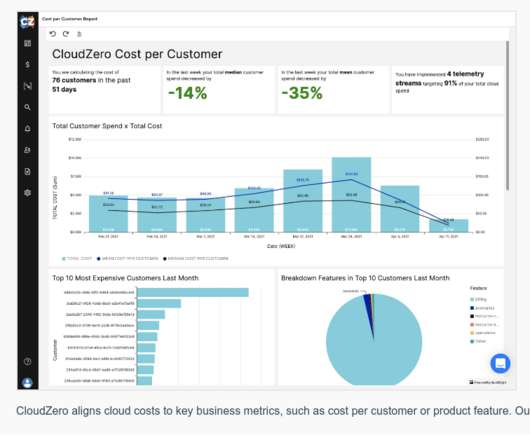Viewport: 530px width, 442px height.
Task: Click the longest top customer bar
Action: point(193,292)
